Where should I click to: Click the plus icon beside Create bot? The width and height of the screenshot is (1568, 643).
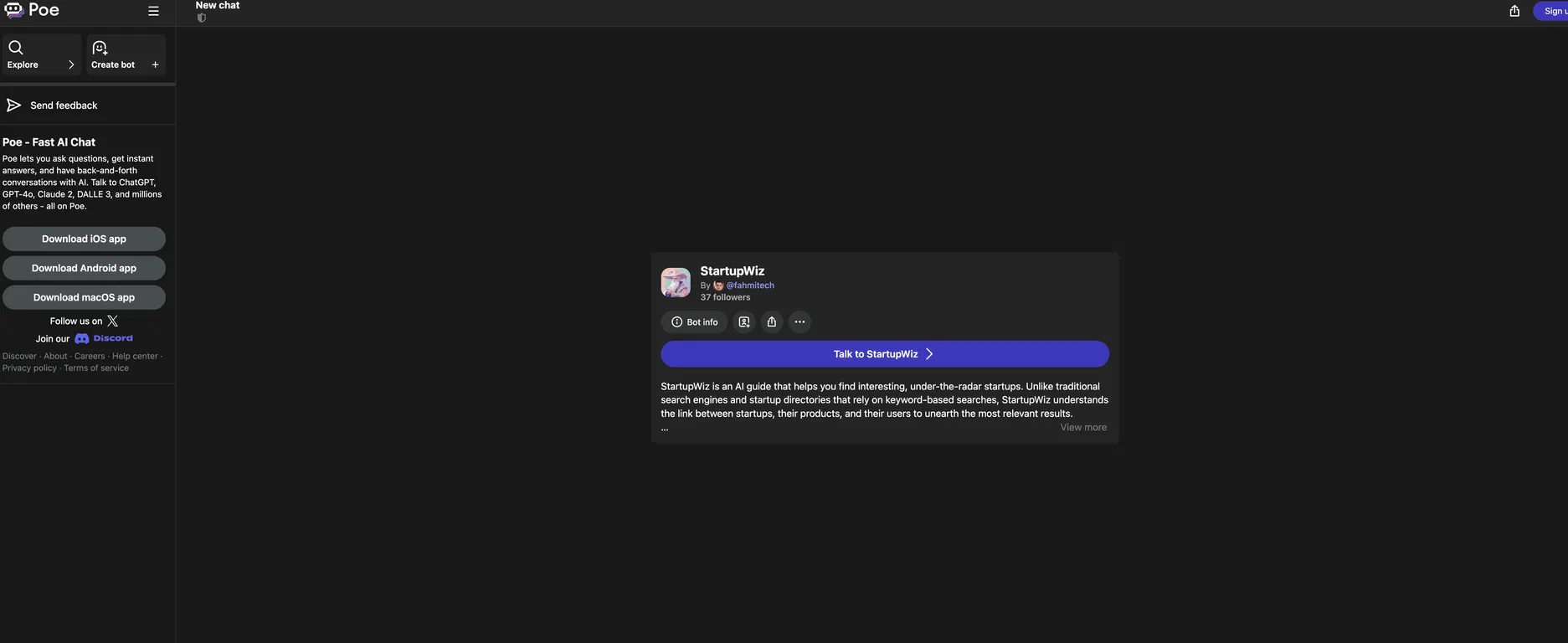tap(155, 64)
